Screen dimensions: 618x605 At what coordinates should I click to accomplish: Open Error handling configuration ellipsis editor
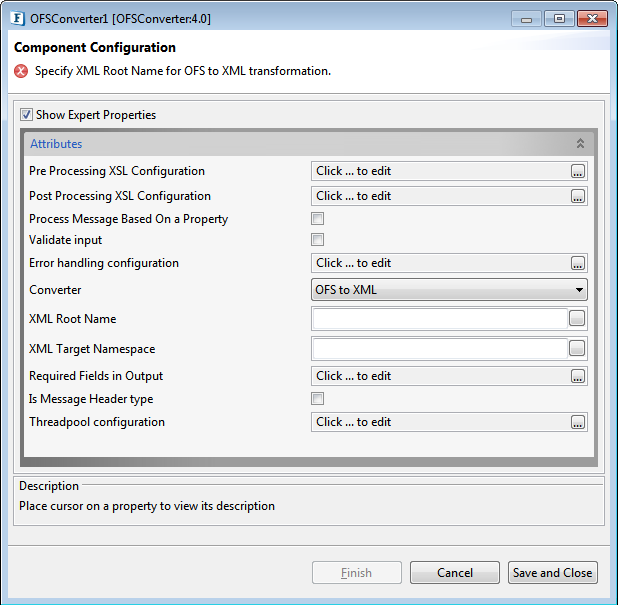pyautogui.click(x=577, y=263)
